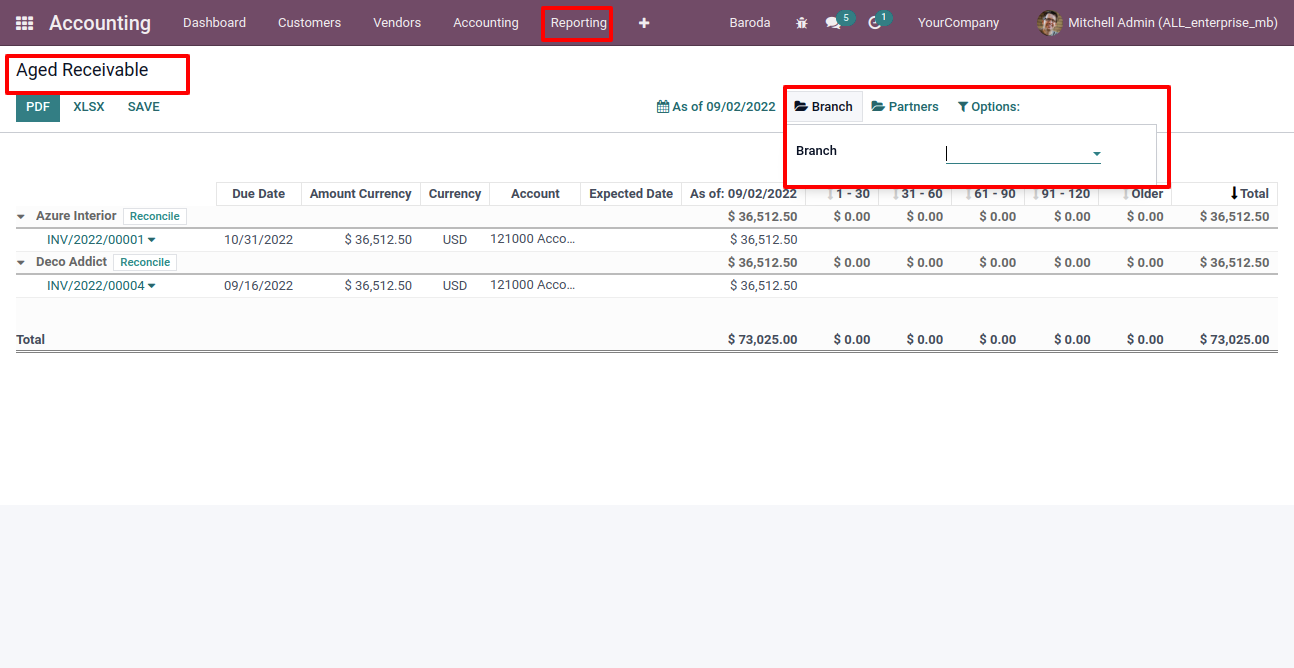Image resolution: width=1294 pixels, height=668 pixels.
Task: Click USD cell in INV/2022/00004 row
Action: tap(455, 286)
